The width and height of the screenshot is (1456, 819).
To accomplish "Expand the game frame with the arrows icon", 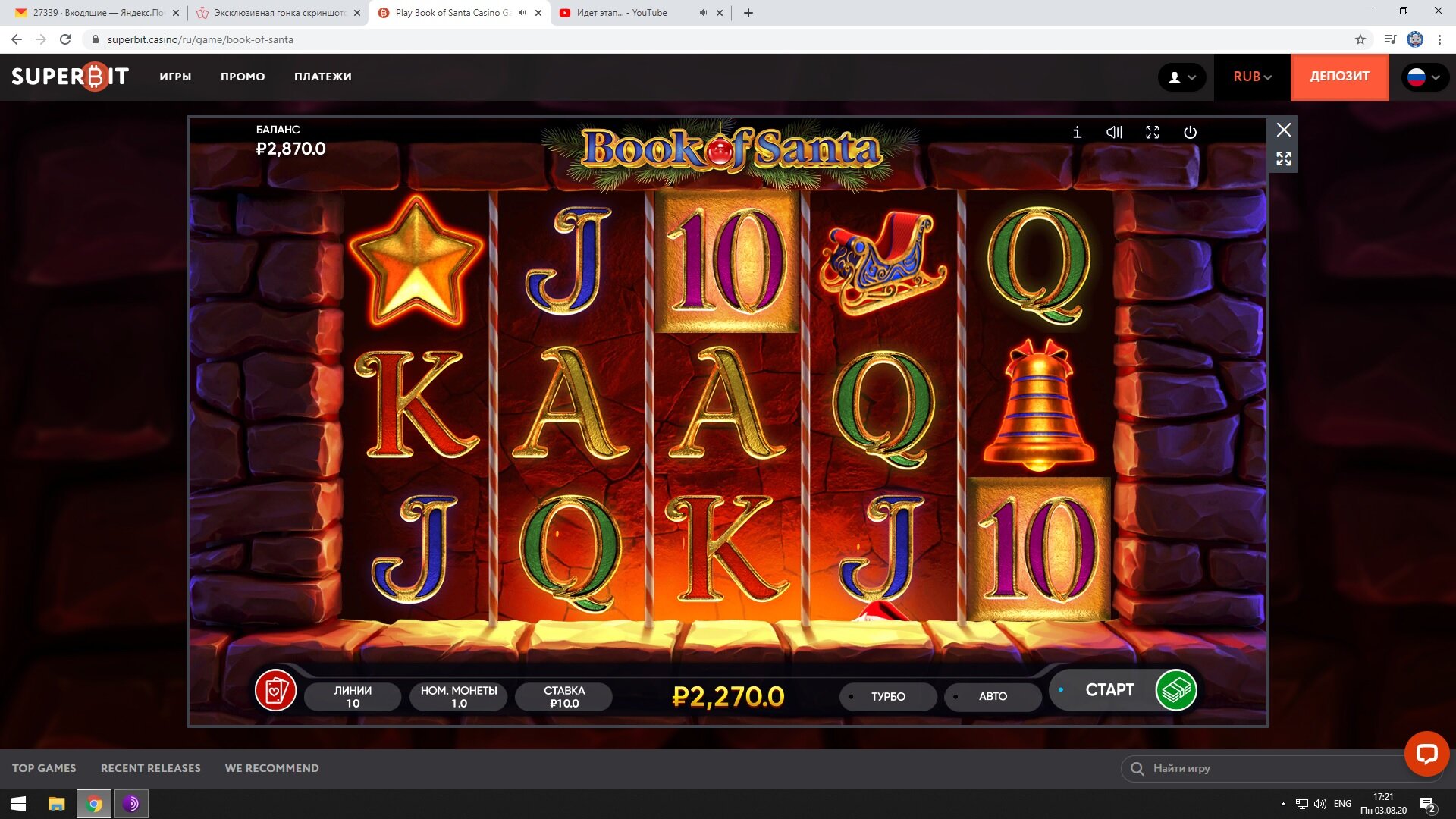I will [1283, 158].
